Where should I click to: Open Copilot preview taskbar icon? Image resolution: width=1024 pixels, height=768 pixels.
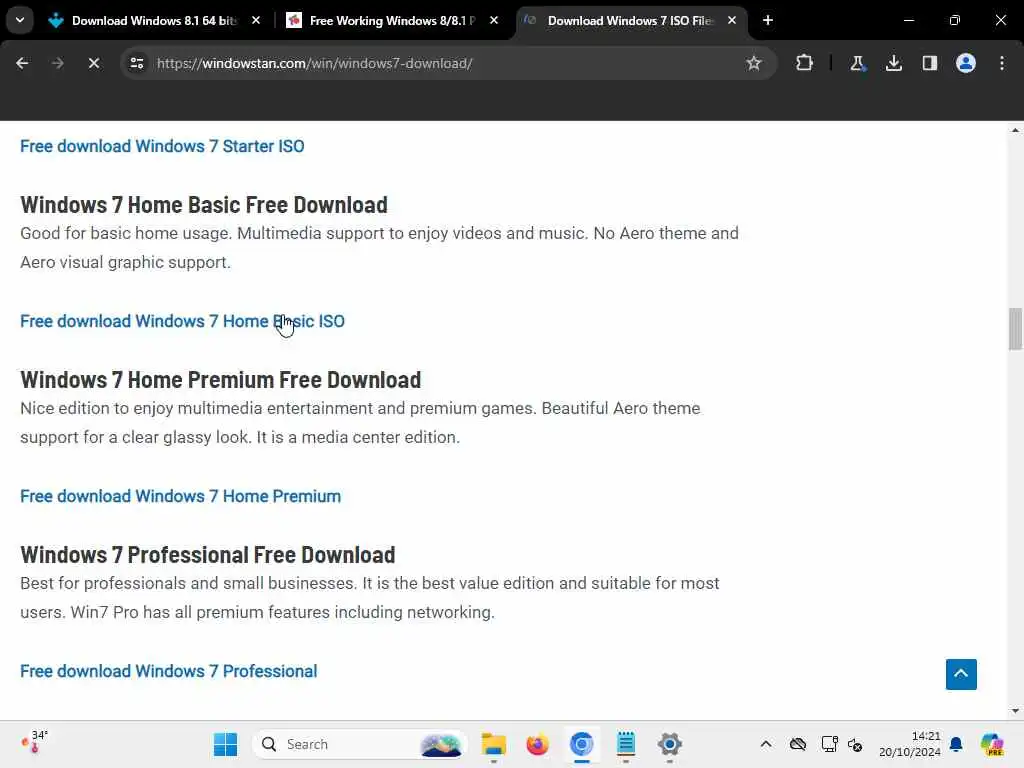(x=991, y=744)
